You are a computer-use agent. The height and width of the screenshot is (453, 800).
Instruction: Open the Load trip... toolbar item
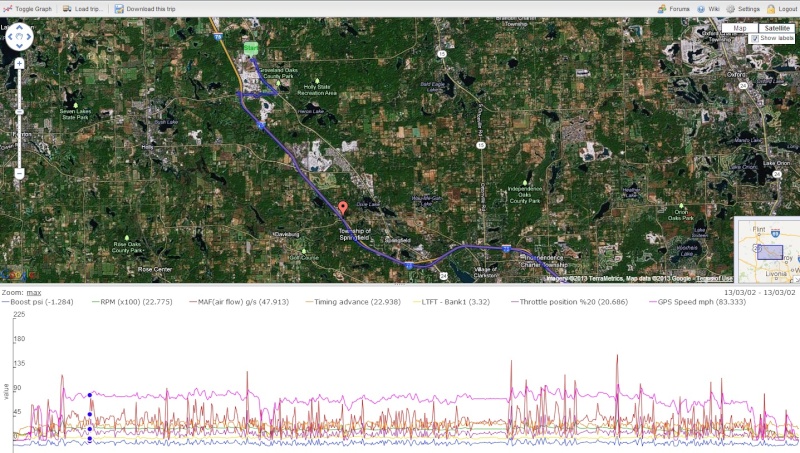coord(83,9)
